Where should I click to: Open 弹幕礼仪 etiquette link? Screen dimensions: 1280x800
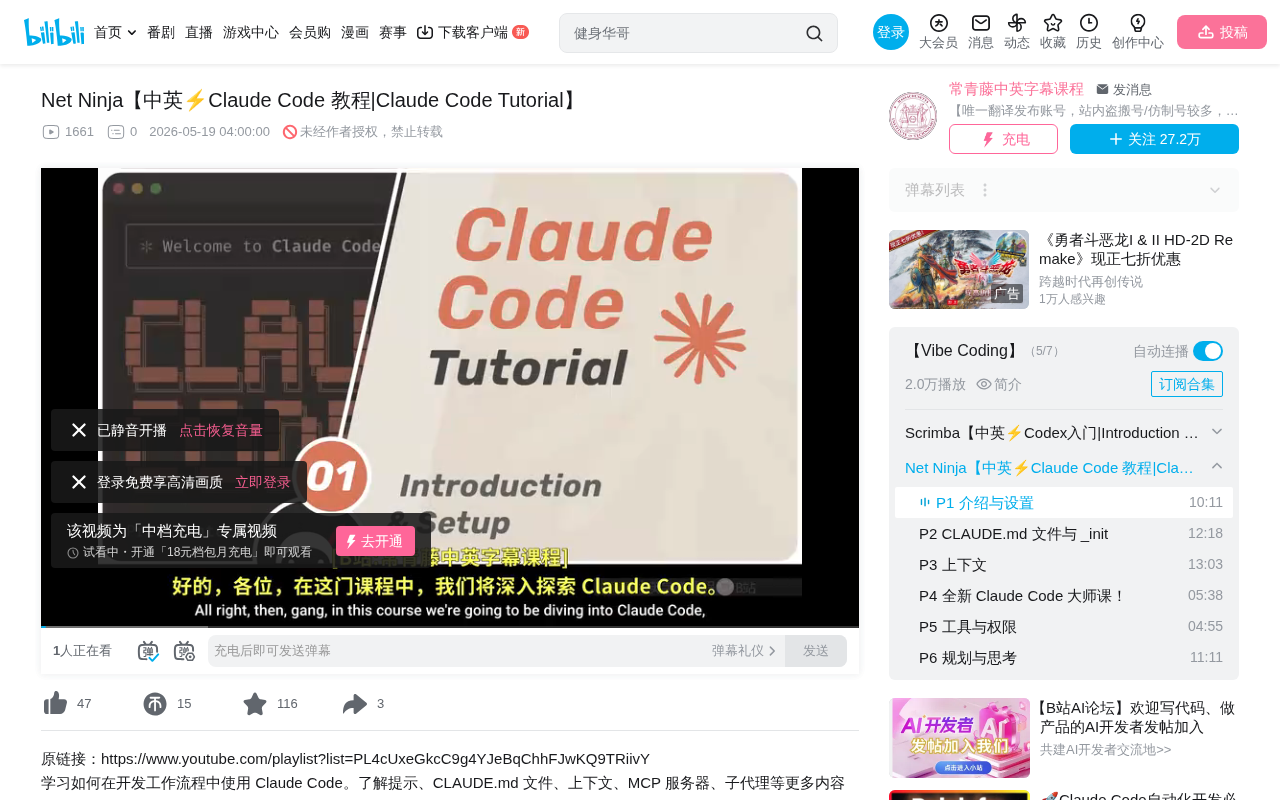point(744,651)
